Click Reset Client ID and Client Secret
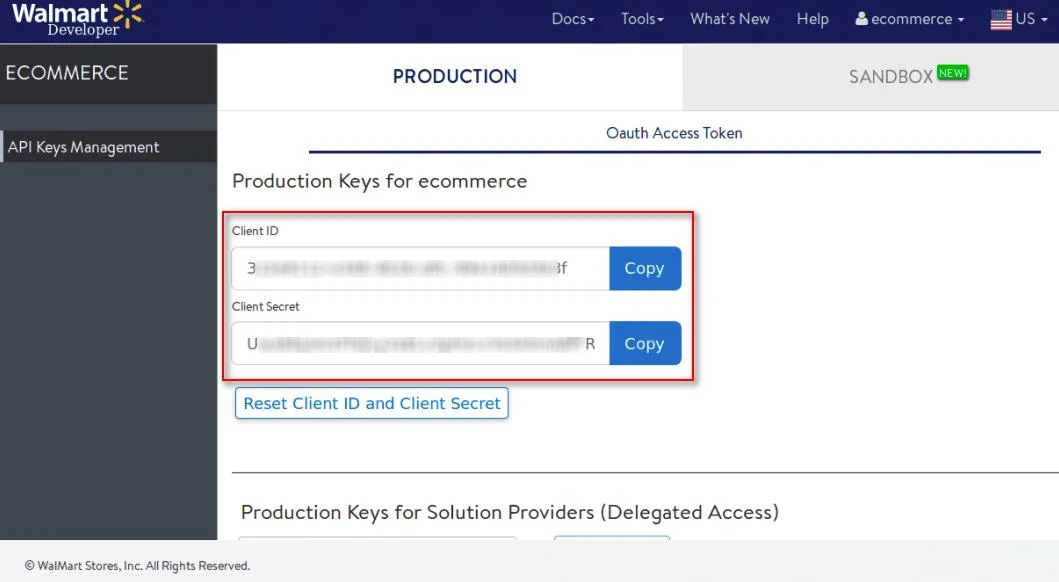The height and width of the screenshot is (582, 1059). 371,403
